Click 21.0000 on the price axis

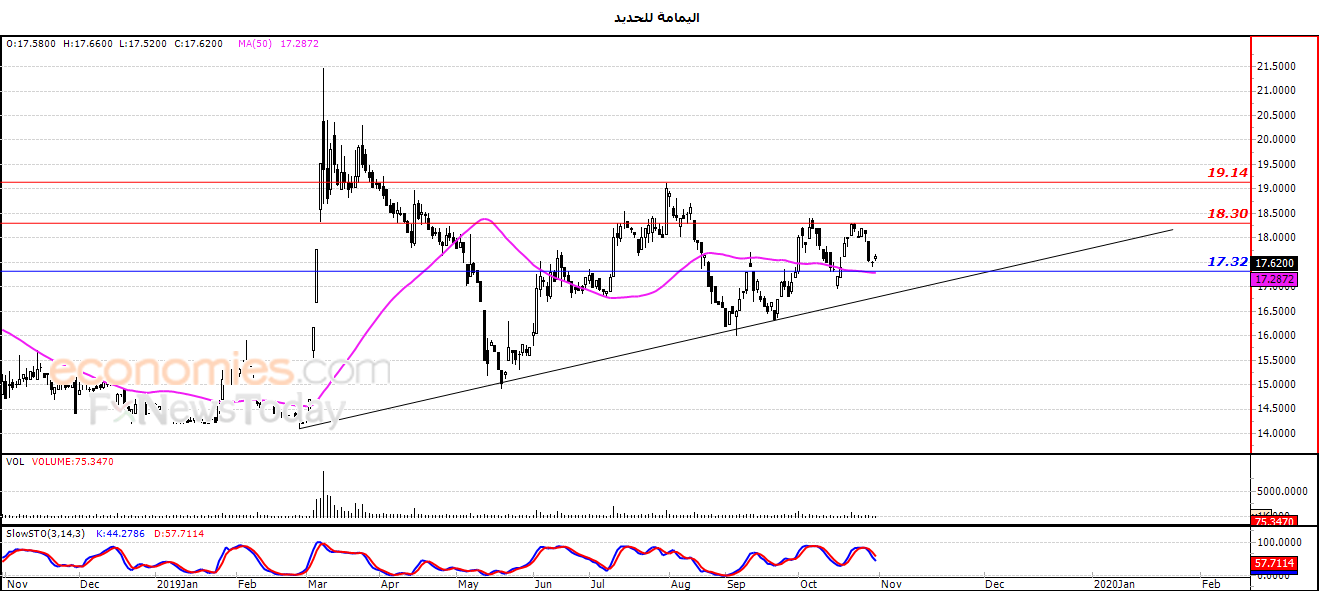(1277, 91)
